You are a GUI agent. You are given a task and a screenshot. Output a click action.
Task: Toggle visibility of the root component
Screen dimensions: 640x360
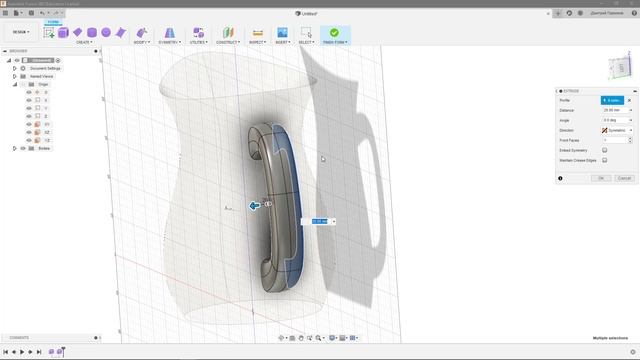pyautogui.click(x=17, y=60)
